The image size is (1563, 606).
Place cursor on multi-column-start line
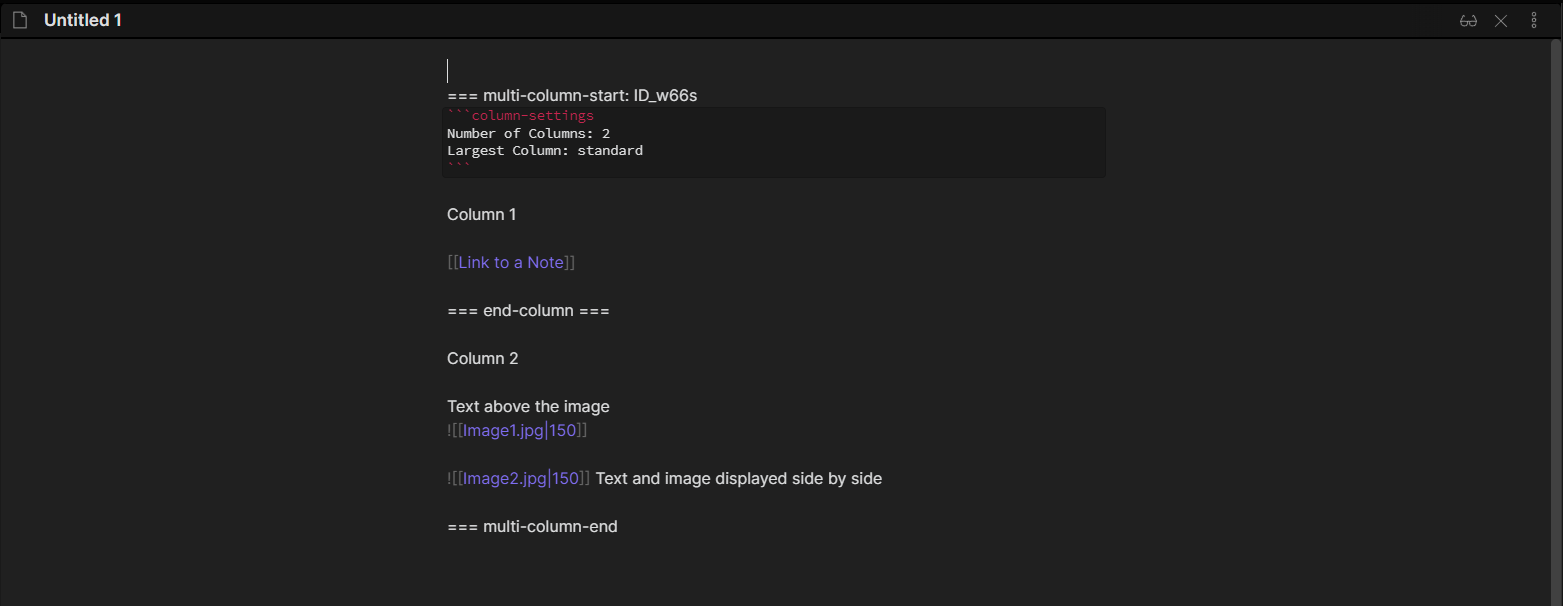tap(571, 96)
